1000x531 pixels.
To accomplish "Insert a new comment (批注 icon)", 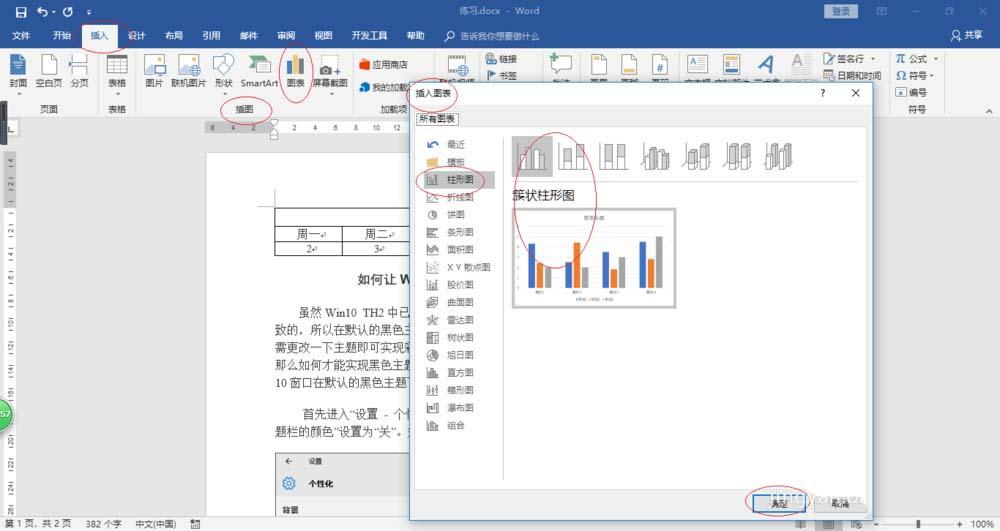I will pos(561,65).
